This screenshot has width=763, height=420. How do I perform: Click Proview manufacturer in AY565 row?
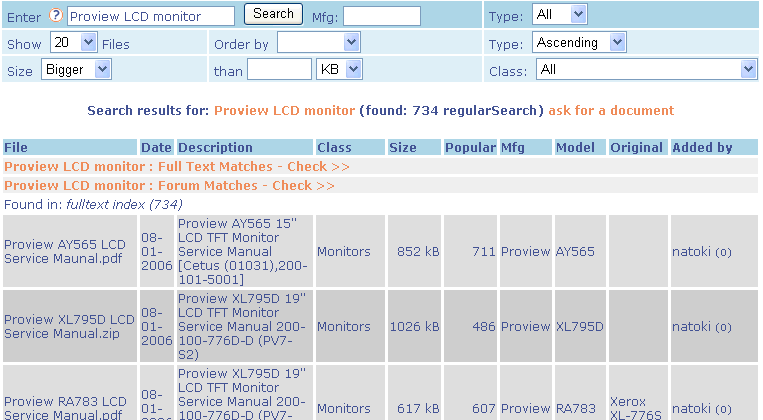click(x=526, y=252)
